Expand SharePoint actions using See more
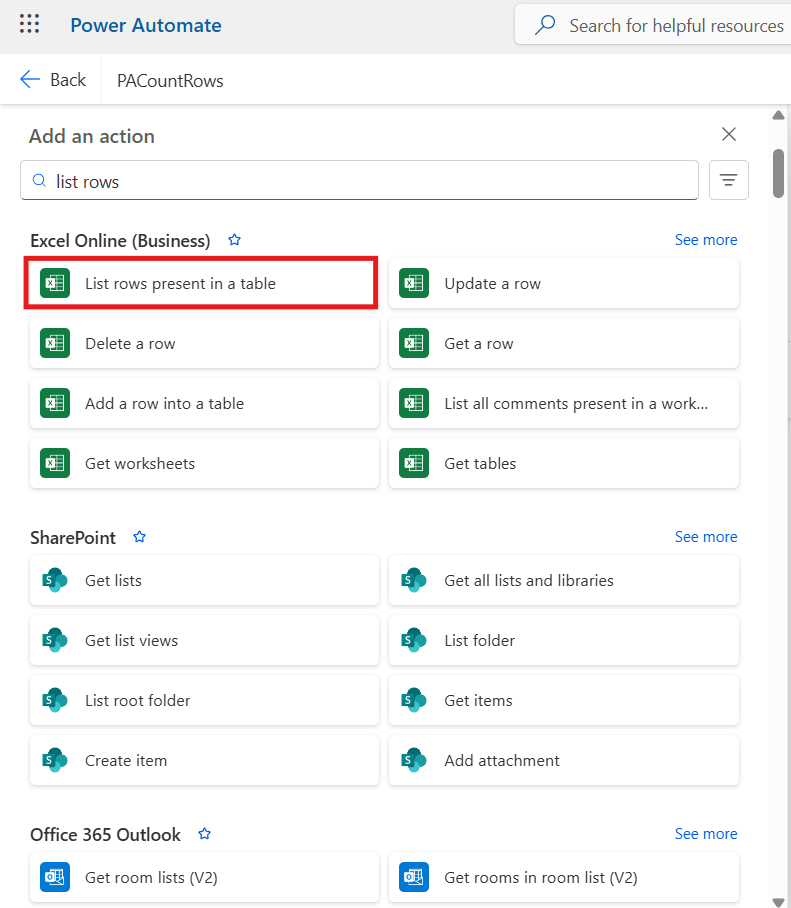The width and height of the screenshot is (791, 908). click(x=705, y=537)
